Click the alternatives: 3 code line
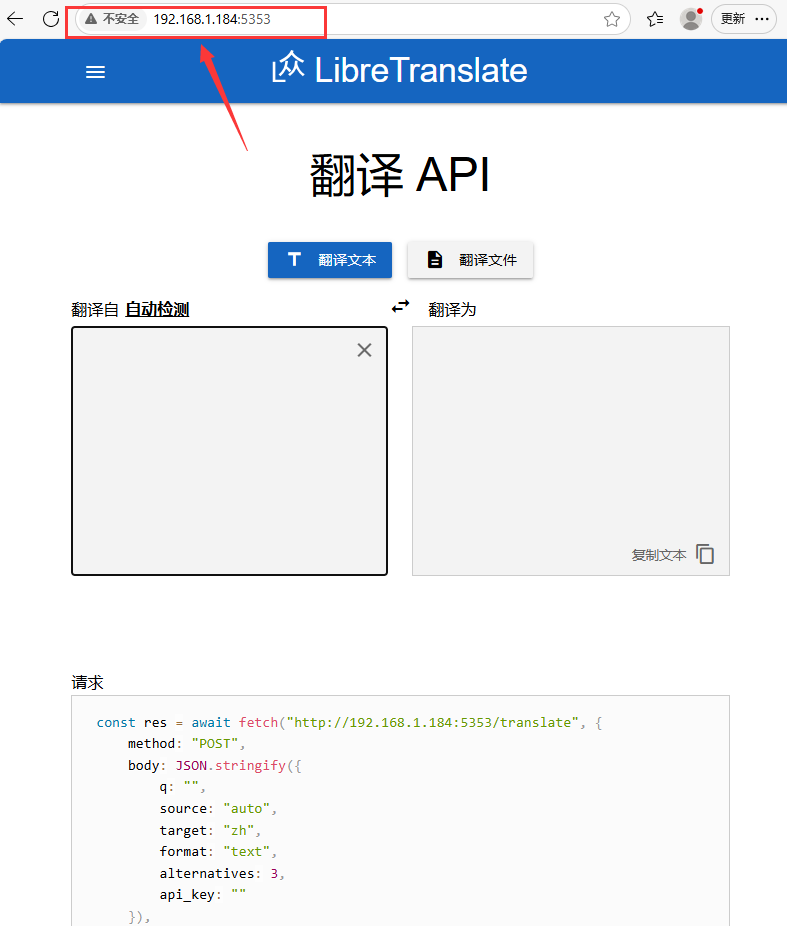The height and width of the screenshot is (926, 787). 222,873
